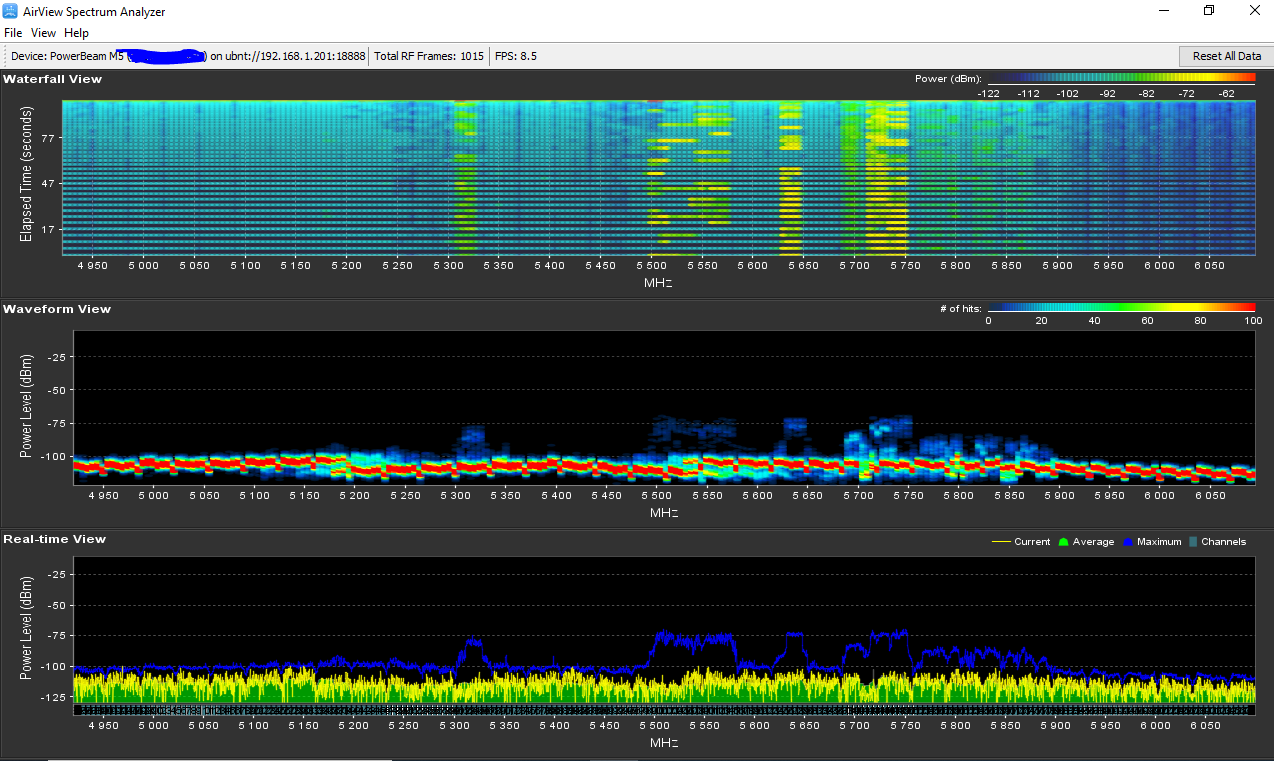Click the Channels legend square
This screenshot has width=1274, height=761.
pos(1192,542)
